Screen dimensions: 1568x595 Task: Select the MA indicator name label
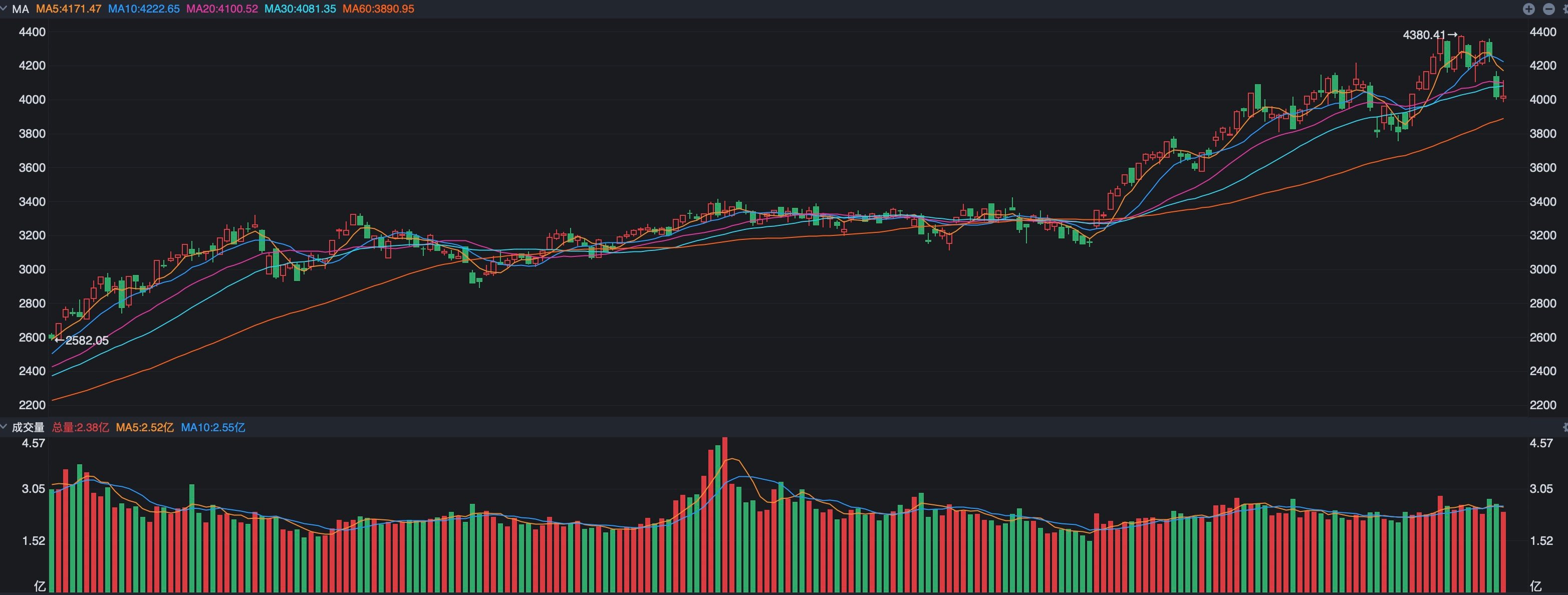pos(20,9)
